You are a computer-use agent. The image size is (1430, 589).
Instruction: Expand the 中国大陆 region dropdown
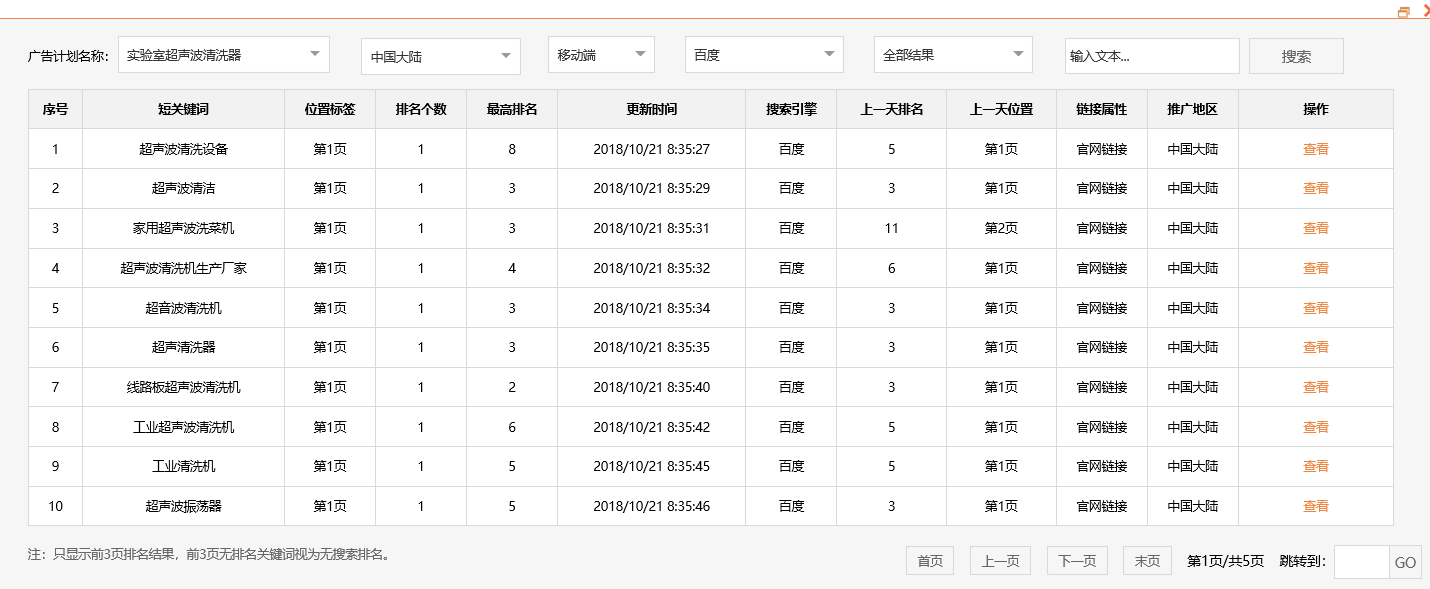440,56
